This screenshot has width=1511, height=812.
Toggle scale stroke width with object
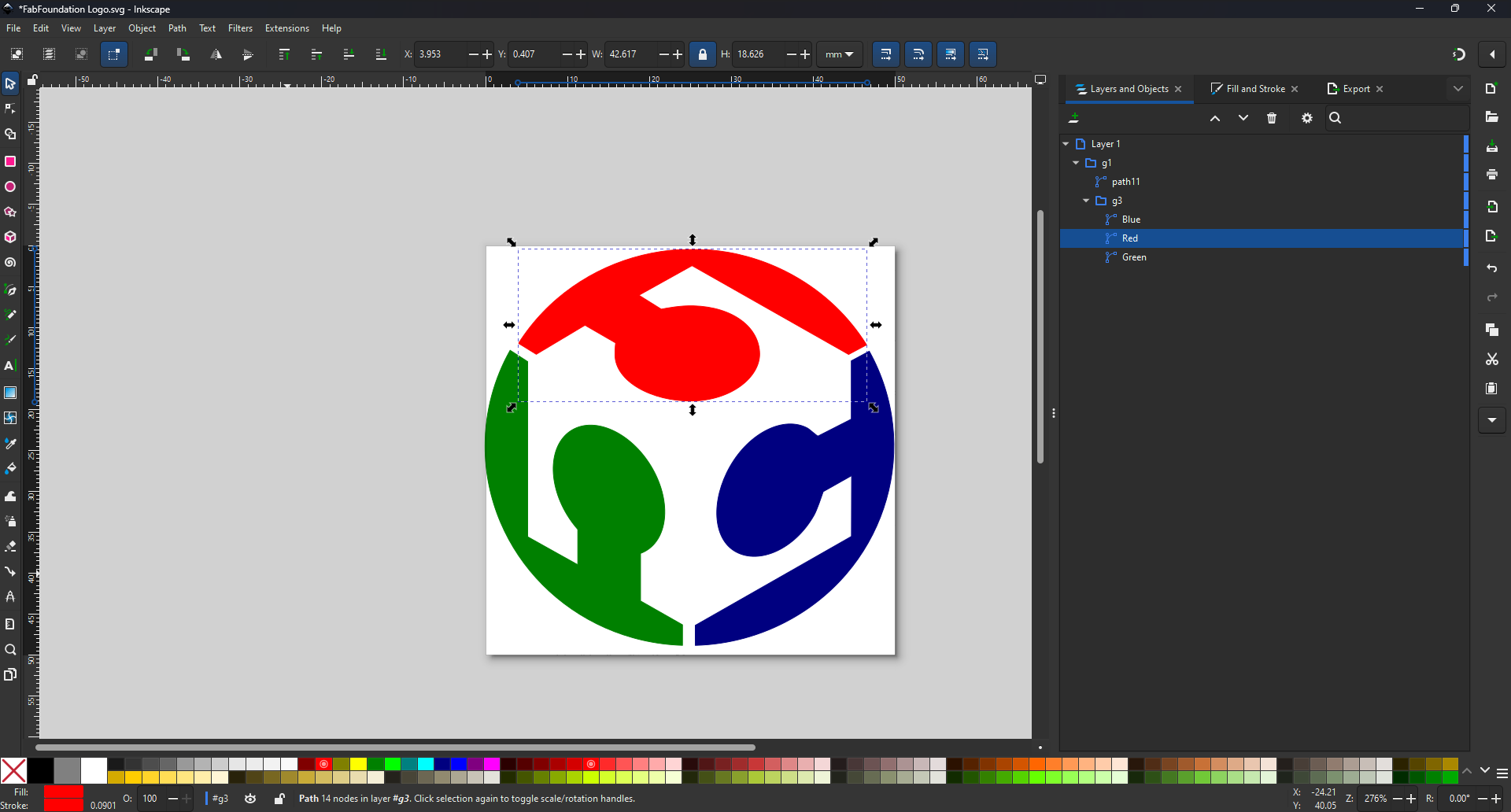886,54
